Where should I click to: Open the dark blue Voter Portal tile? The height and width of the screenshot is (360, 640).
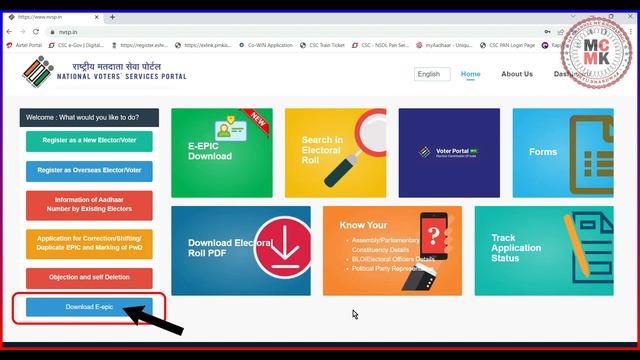pyautogui.click(x=449, y=153)
